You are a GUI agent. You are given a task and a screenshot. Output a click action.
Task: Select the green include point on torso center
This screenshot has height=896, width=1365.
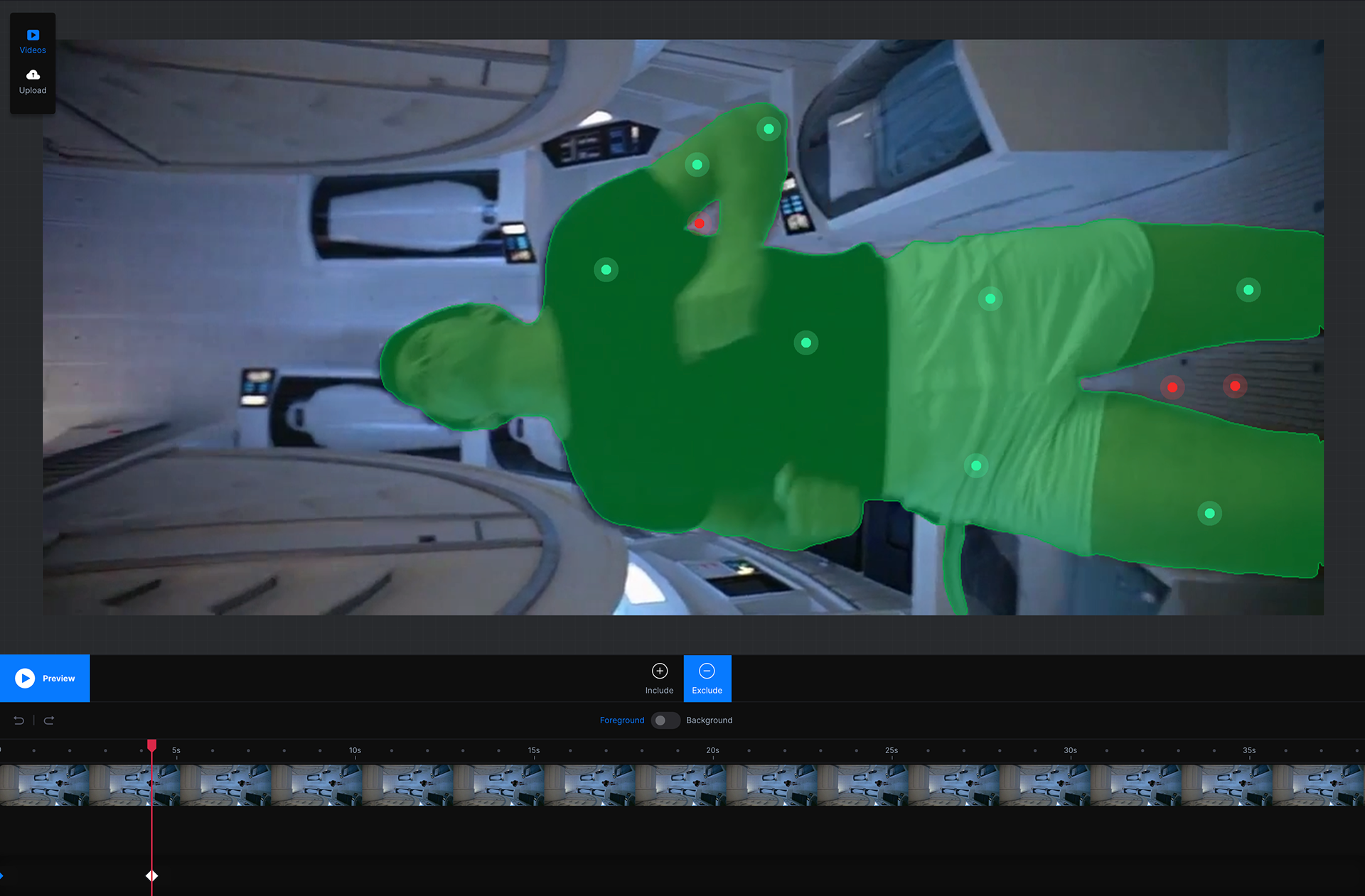tap(805, 343)
